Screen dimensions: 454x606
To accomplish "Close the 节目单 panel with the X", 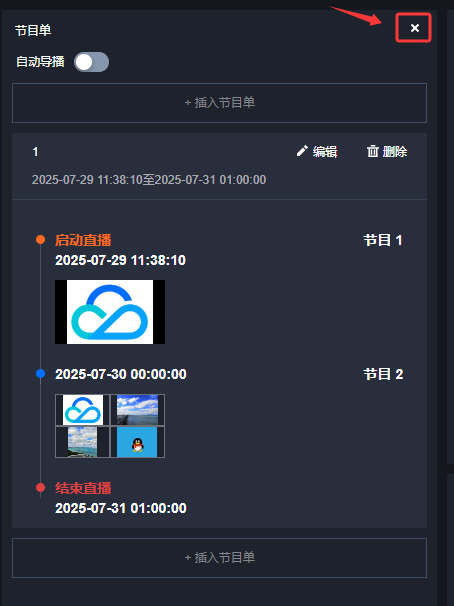I will (415, 28).
